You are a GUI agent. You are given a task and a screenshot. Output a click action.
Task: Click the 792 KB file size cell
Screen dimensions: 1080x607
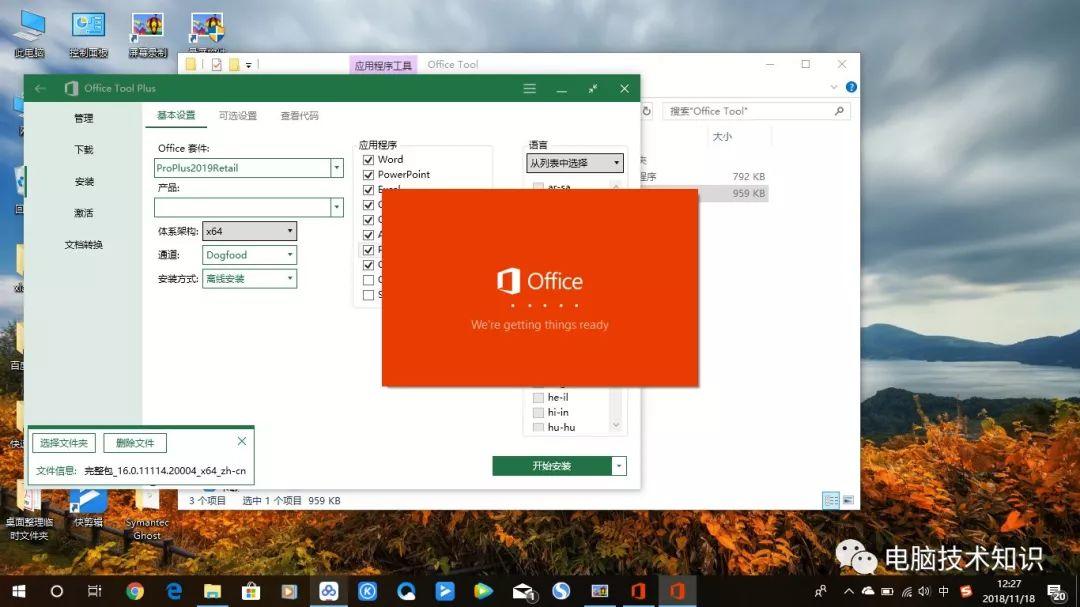pyautogui.click(x=749, y=176)
